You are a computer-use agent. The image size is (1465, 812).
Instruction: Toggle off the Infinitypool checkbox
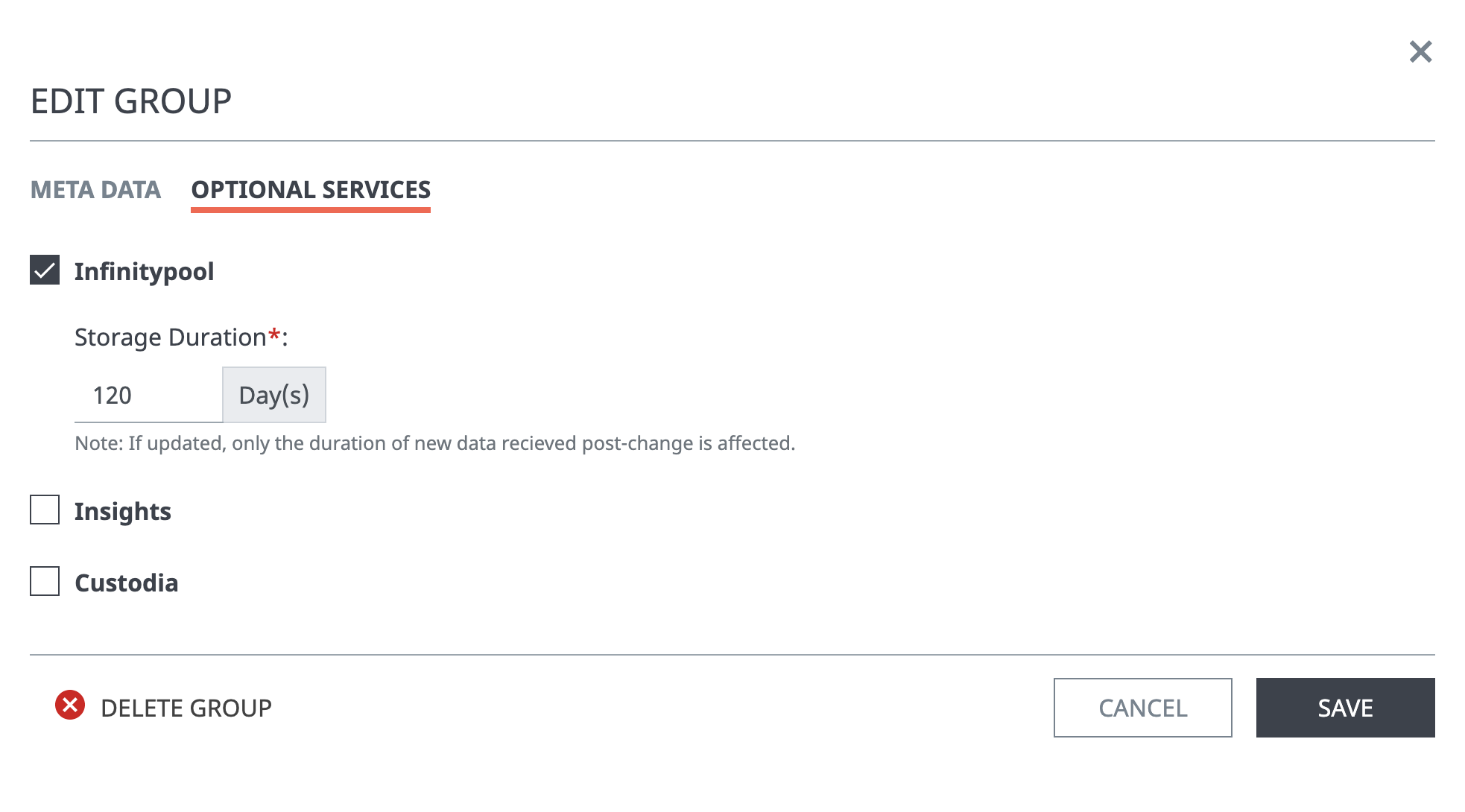point(44,271)
